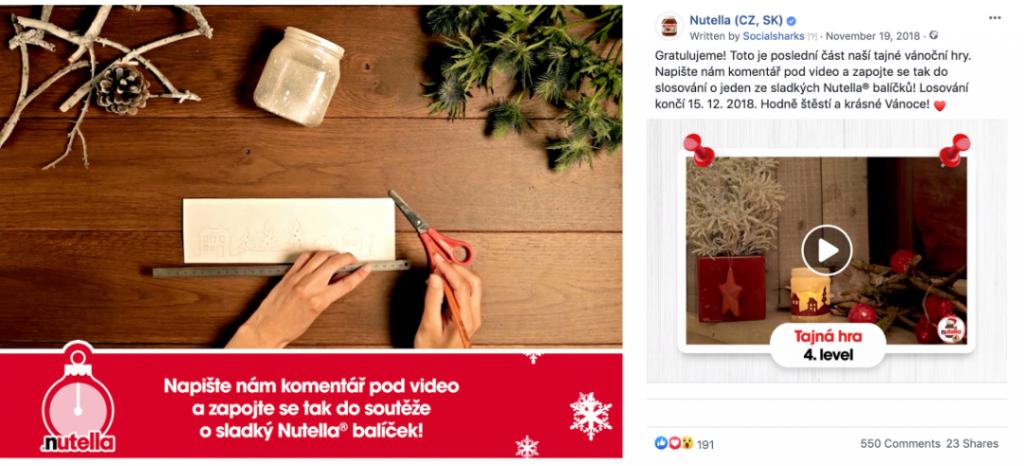
Task: Click the public globe privacy icon
Action: (933, 35)
